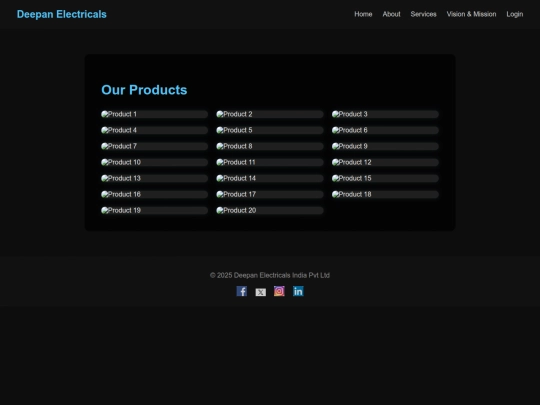The height and width of the screenshot is (405, 540).
Task: Select the Product 3 image
Action: 385,114
